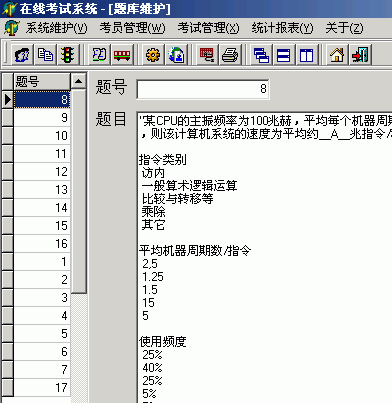Viewport: 392px width, 403px height.
Task: Click the orange gear settings toolbar icon
Action: (x=153, y=54)
